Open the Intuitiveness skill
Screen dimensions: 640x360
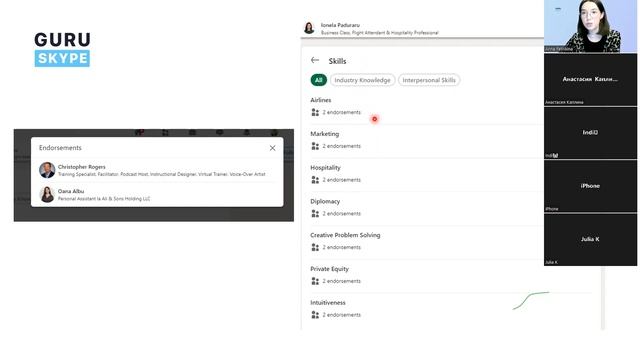328,303
